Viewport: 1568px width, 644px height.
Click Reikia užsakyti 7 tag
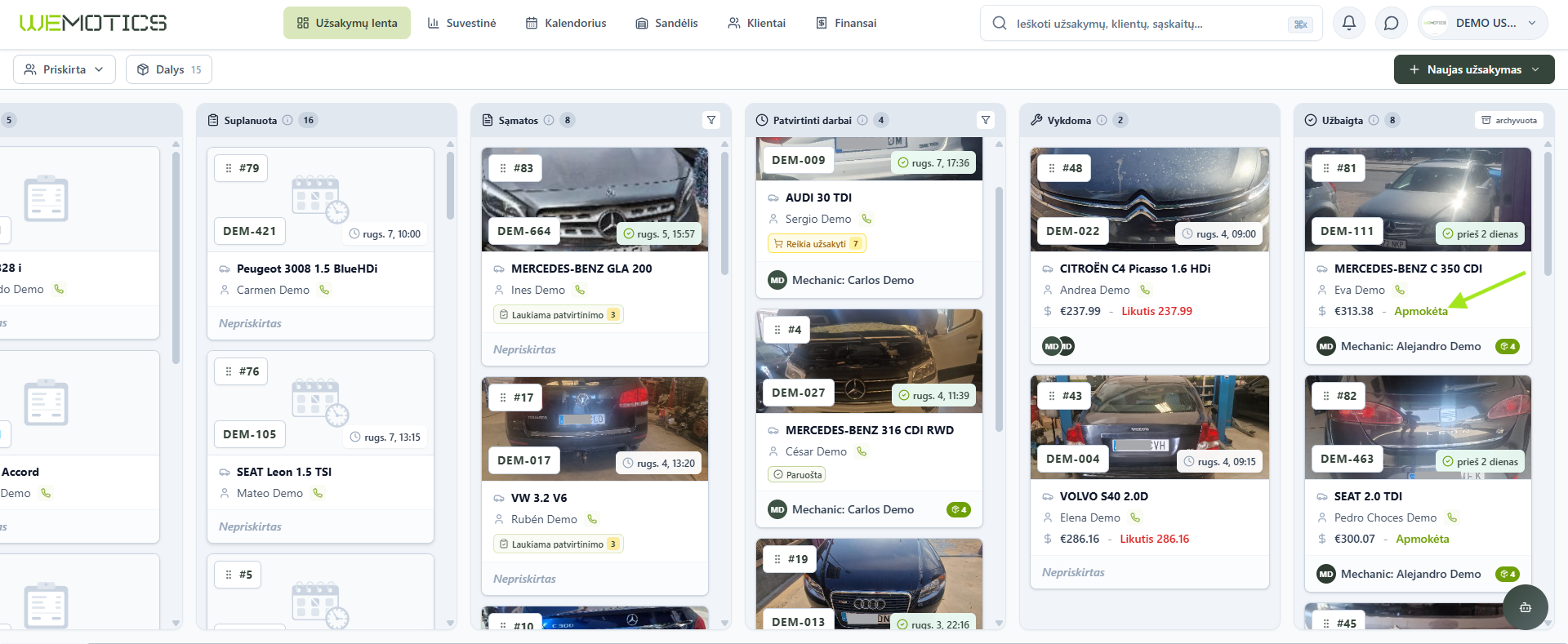coord(817,243)
